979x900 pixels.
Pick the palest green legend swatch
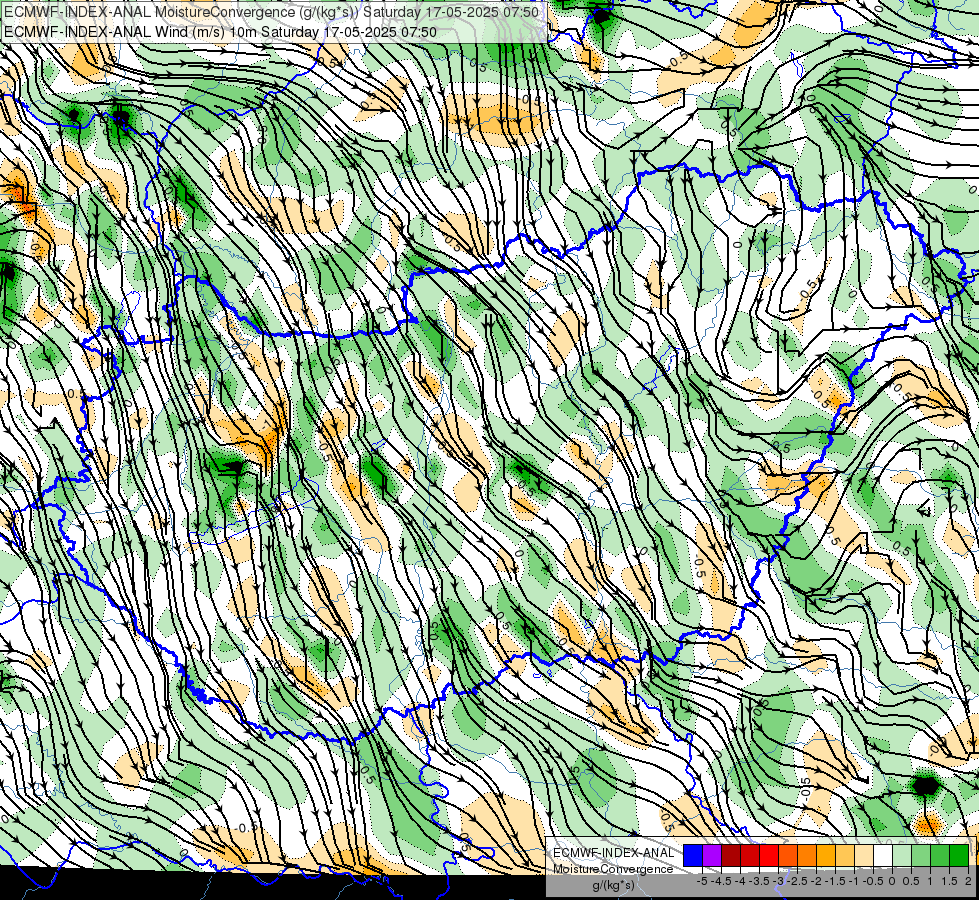[x=902, y=855]
